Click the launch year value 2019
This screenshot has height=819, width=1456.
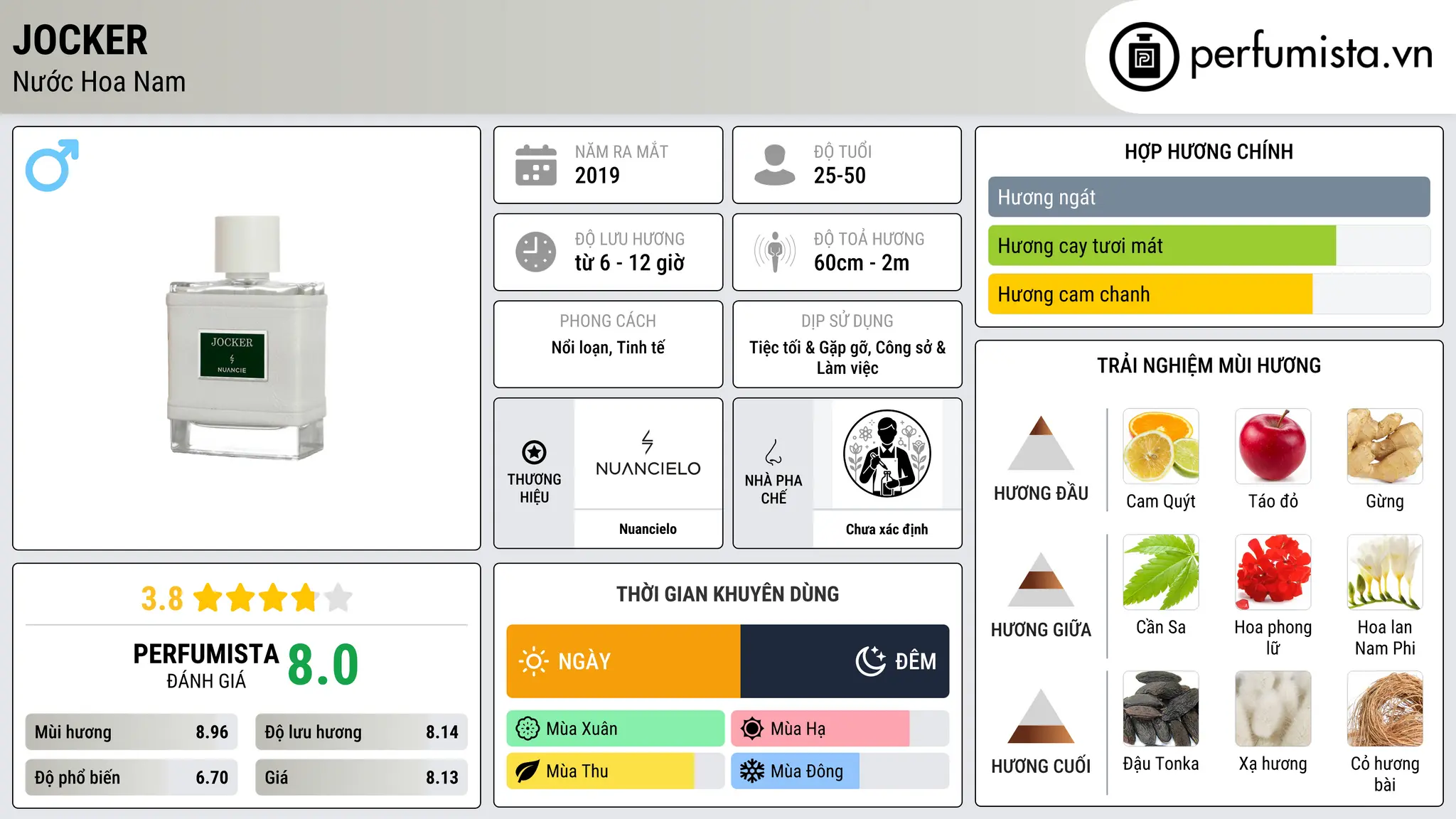point(597,176)
